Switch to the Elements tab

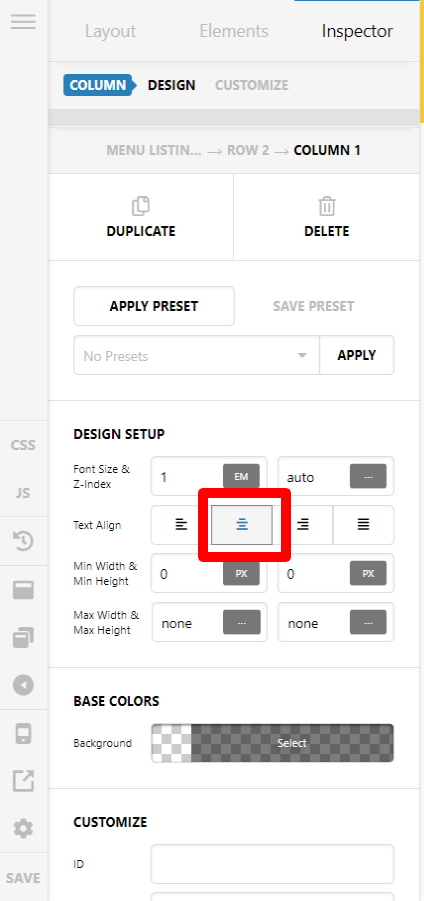point(234,31)
